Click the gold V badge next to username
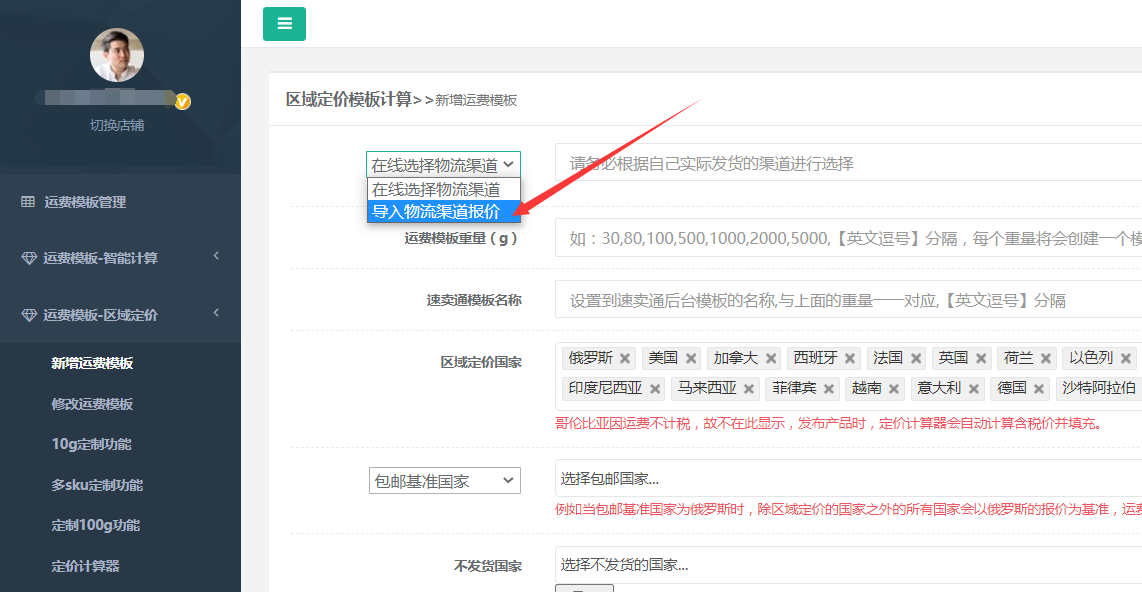The height and width of the screenshot is (592, 1142). pyautogui.click(x=183, y=101)
